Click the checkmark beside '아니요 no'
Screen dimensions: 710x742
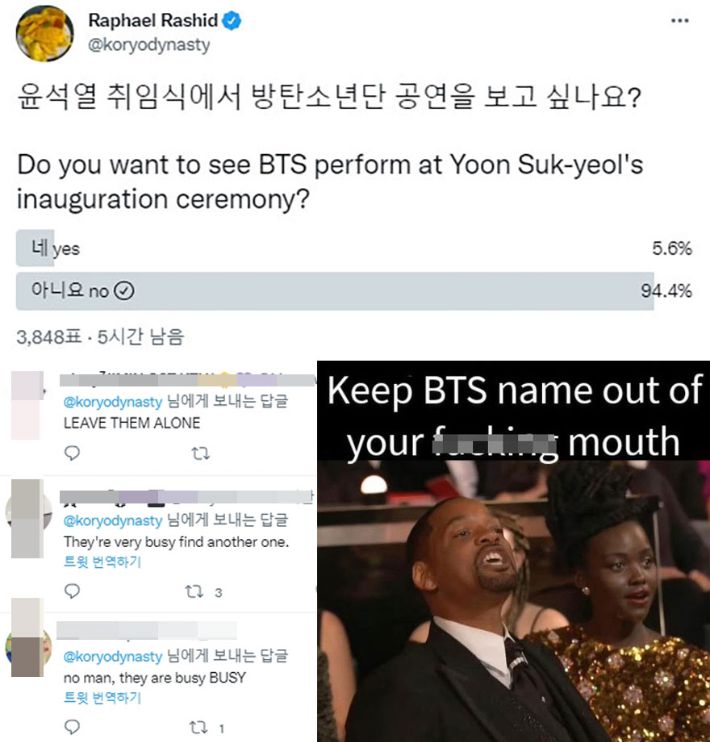tap(124, 291)
